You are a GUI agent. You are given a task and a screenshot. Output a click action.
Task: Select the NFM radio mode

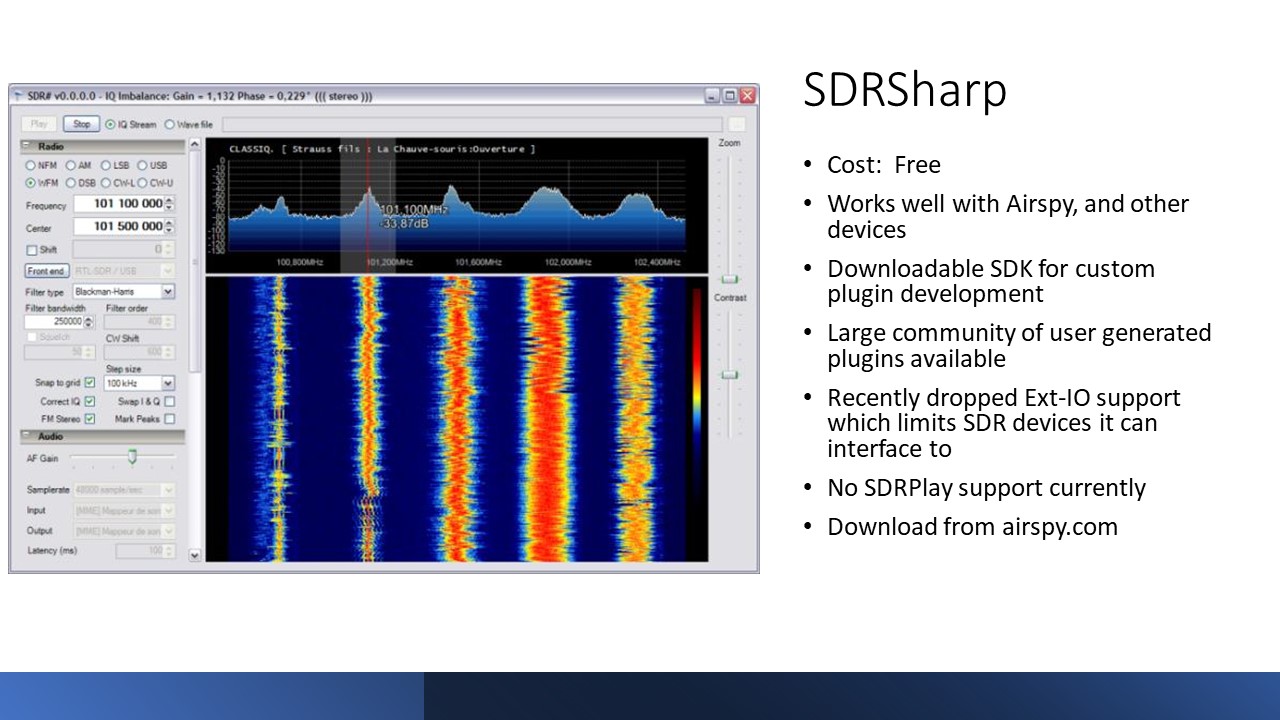(31, 166)
